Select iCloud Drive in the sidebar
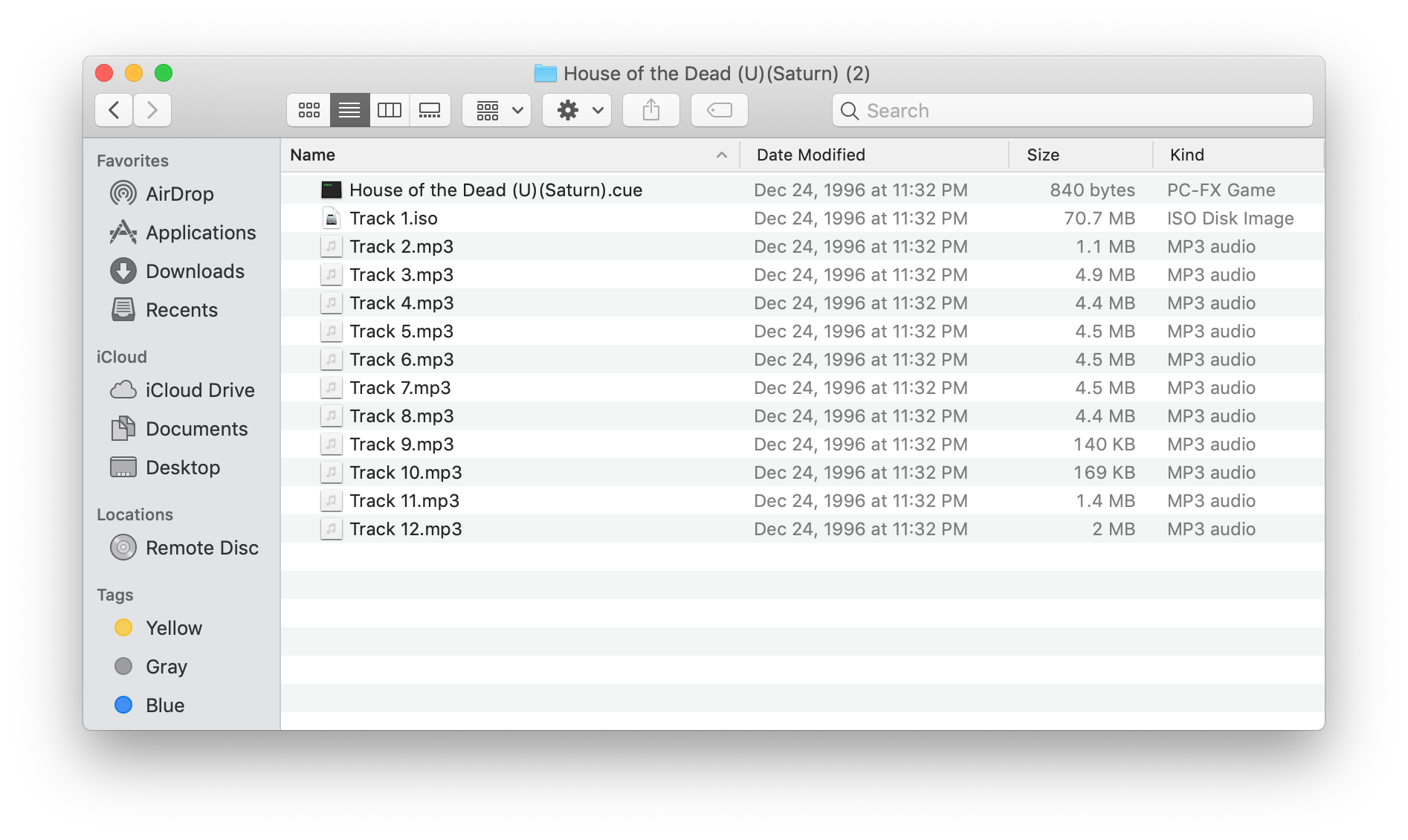Viewport: 1408px width, 840px height. 199,390
